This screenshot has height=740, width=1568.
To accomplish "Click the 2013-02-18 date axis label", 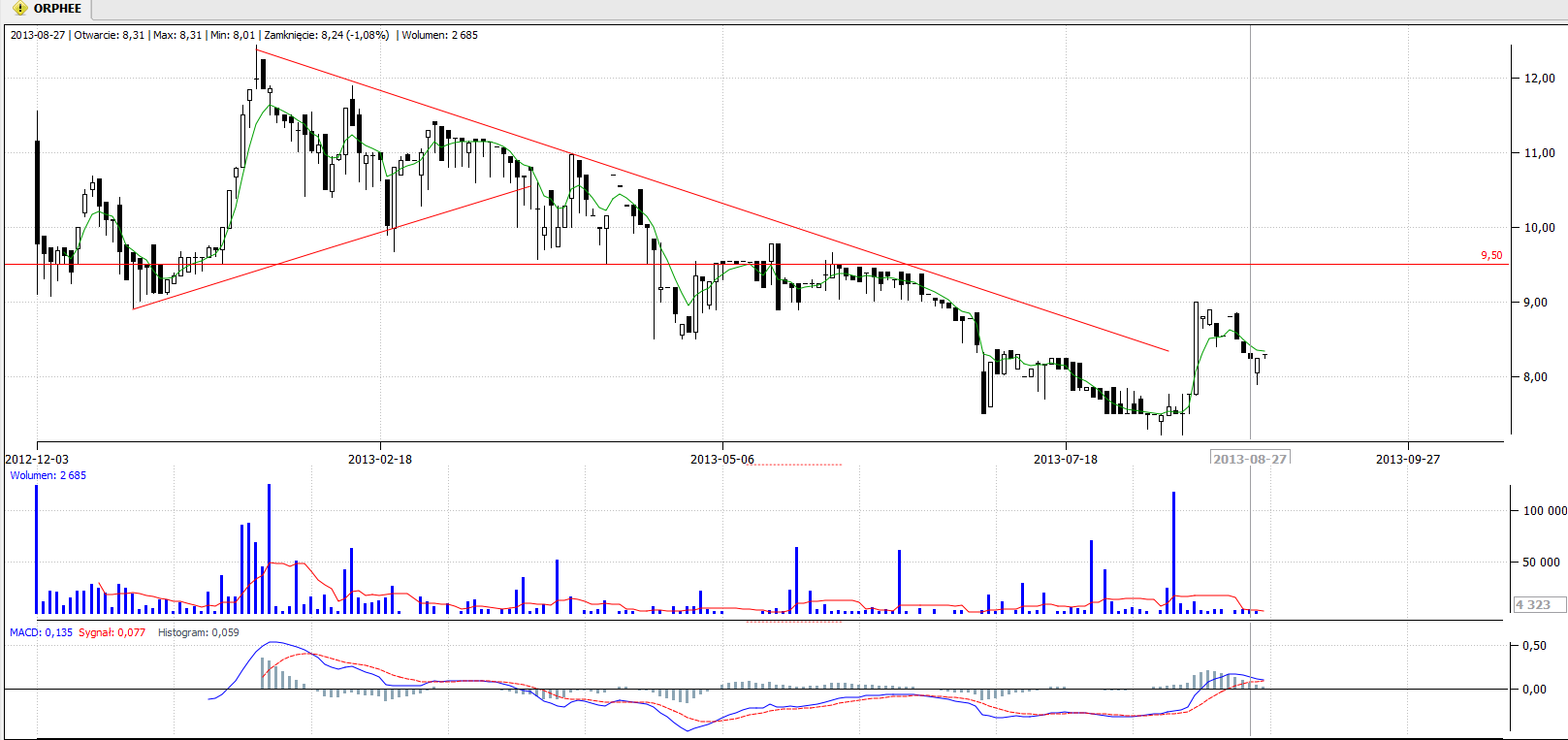I will 380,460.
